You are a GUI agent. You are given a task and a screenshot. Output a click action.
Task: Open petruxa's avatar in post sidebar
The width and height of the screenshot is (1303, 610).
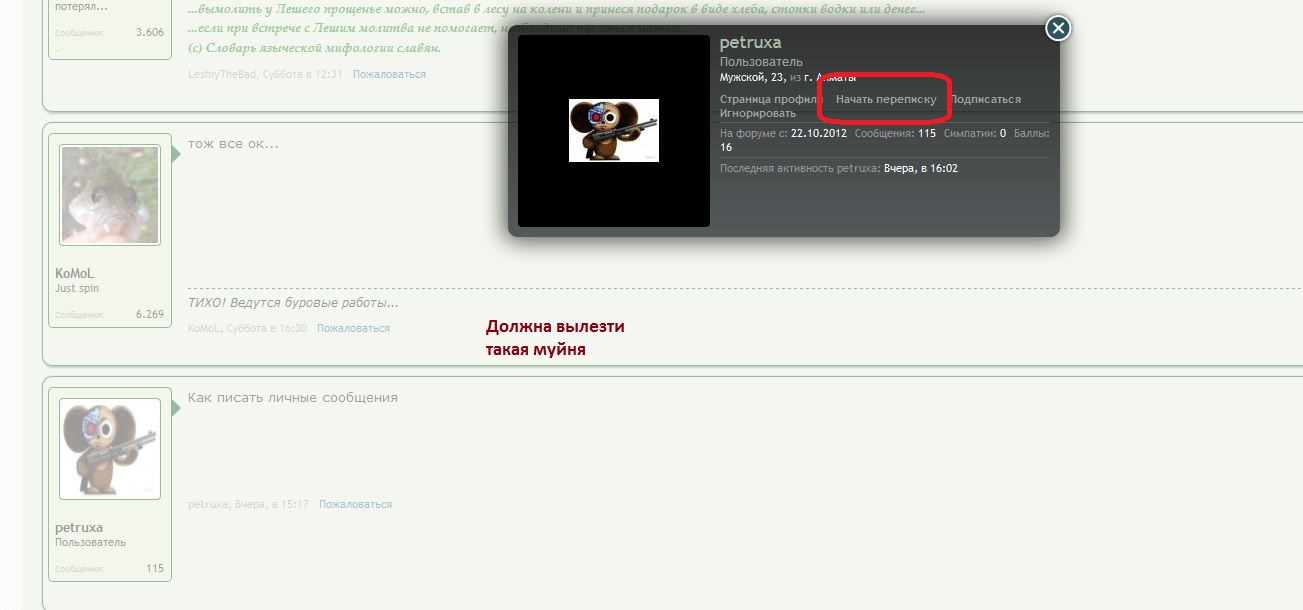tap(109, 449)
